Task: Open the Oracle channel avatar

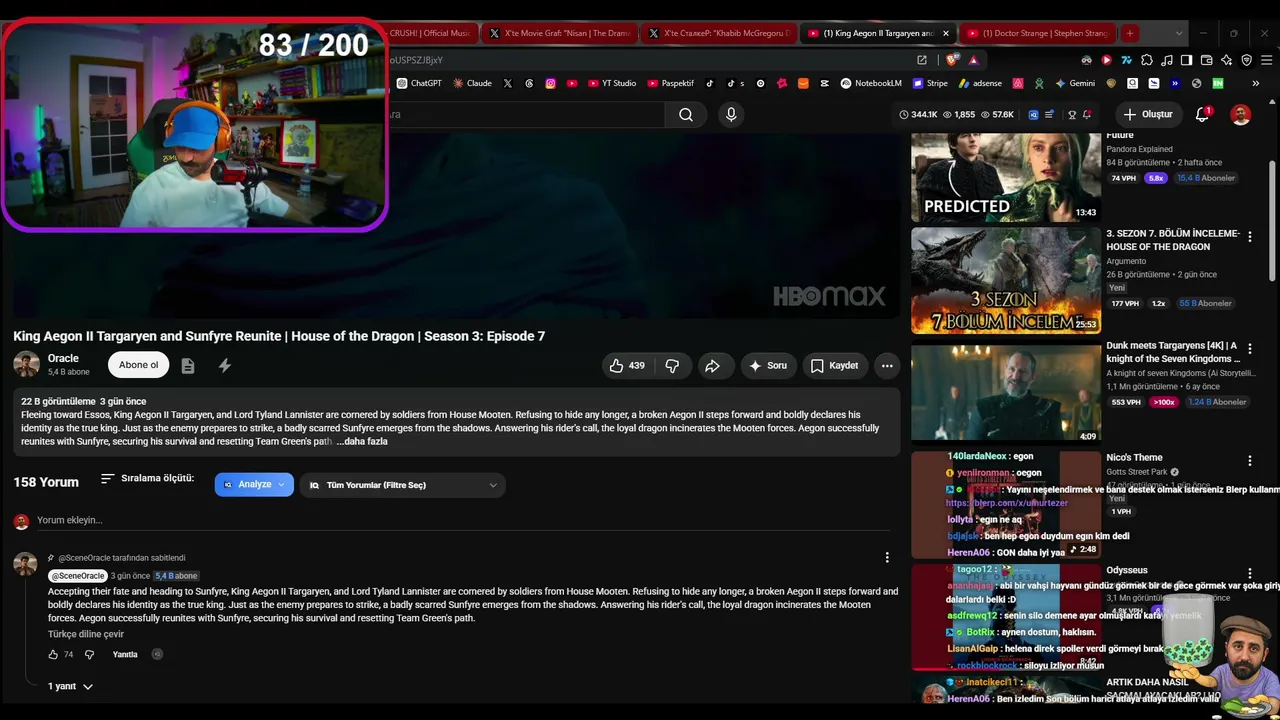Action: tap(26, 365)
